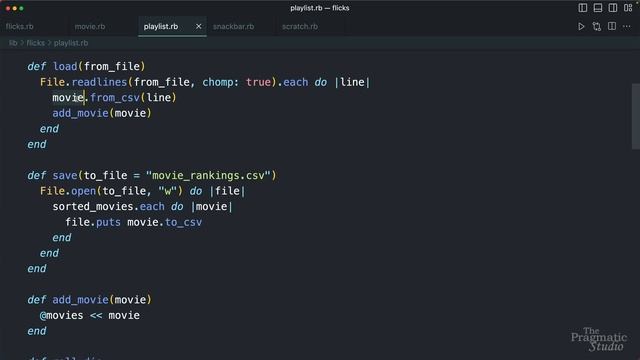640x360 pixels.
Task: Split the editor to the right
Action: 612,27
